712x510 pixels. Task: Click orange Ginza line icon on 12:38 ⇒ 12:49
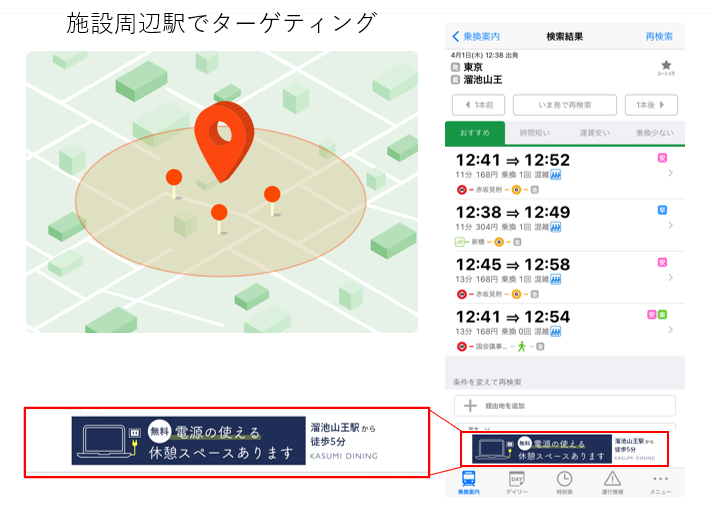pyautogui.click(x=499, y=242)
